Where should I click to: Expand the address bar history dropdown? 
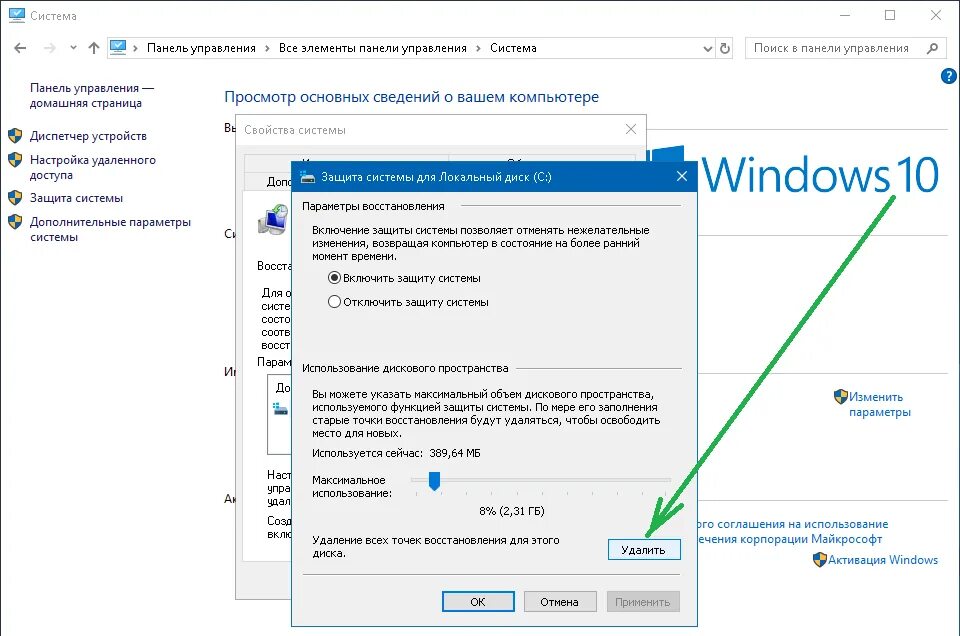708,48
